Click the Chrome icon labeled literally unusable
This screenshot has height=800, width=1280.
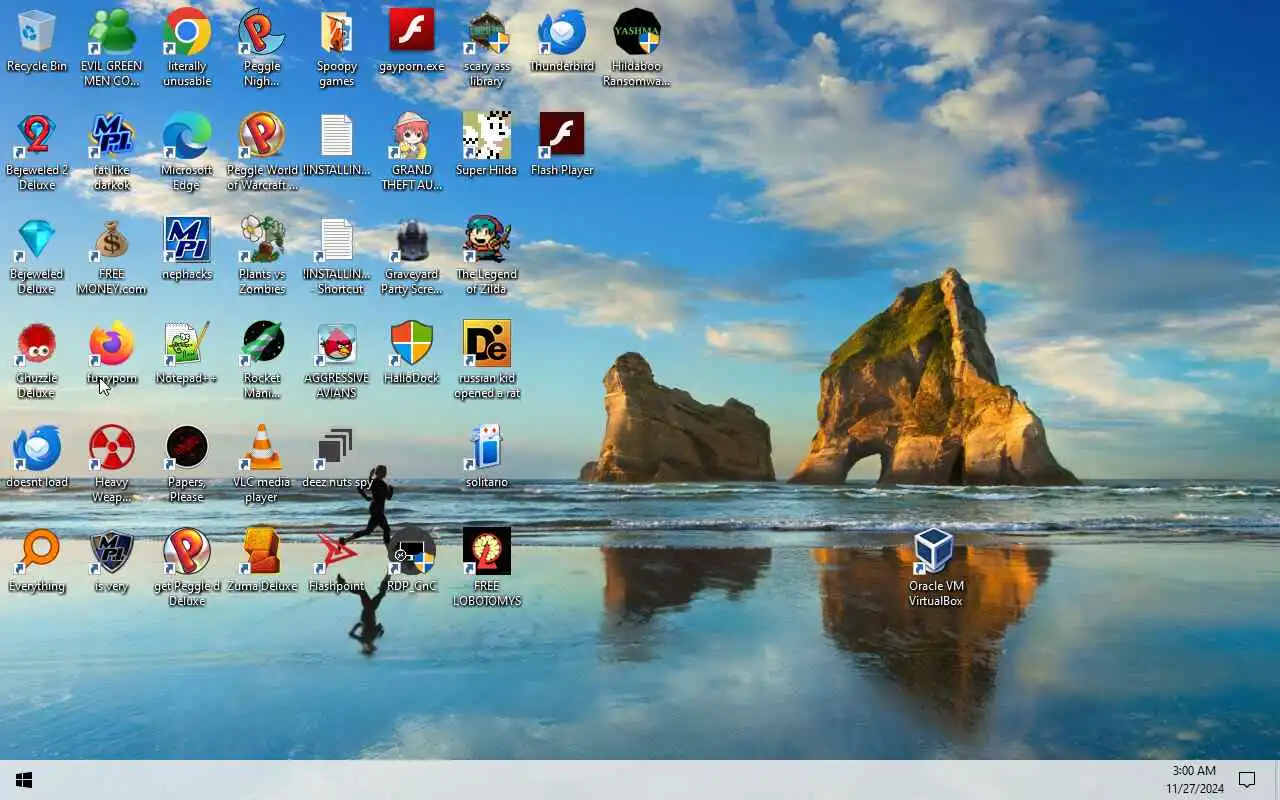point(187,33)
